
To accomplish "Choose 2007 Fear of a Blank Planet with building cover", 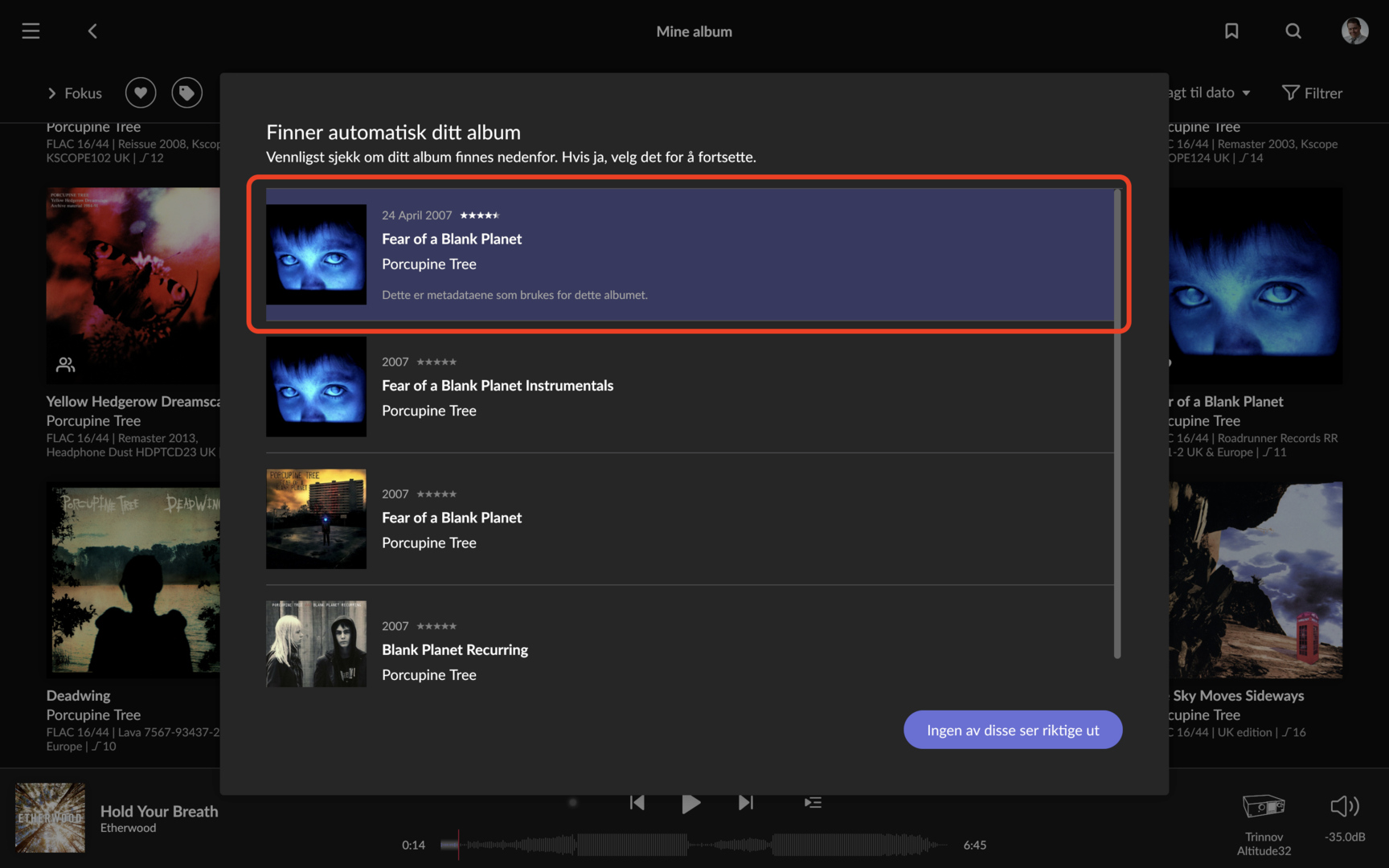I will (690, 518).
